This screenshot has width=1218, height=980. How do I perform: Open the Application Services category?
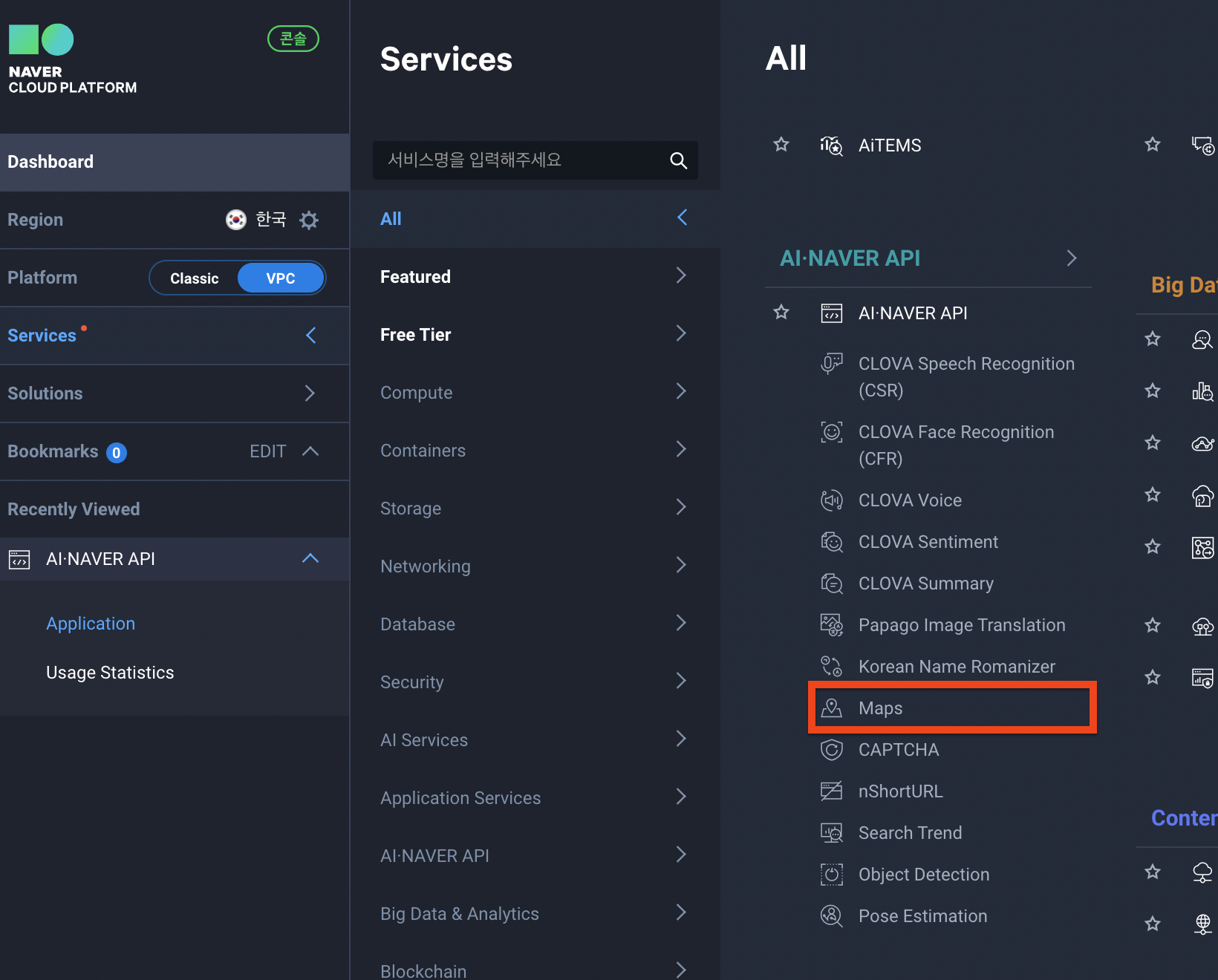click(x=535, y=798)
